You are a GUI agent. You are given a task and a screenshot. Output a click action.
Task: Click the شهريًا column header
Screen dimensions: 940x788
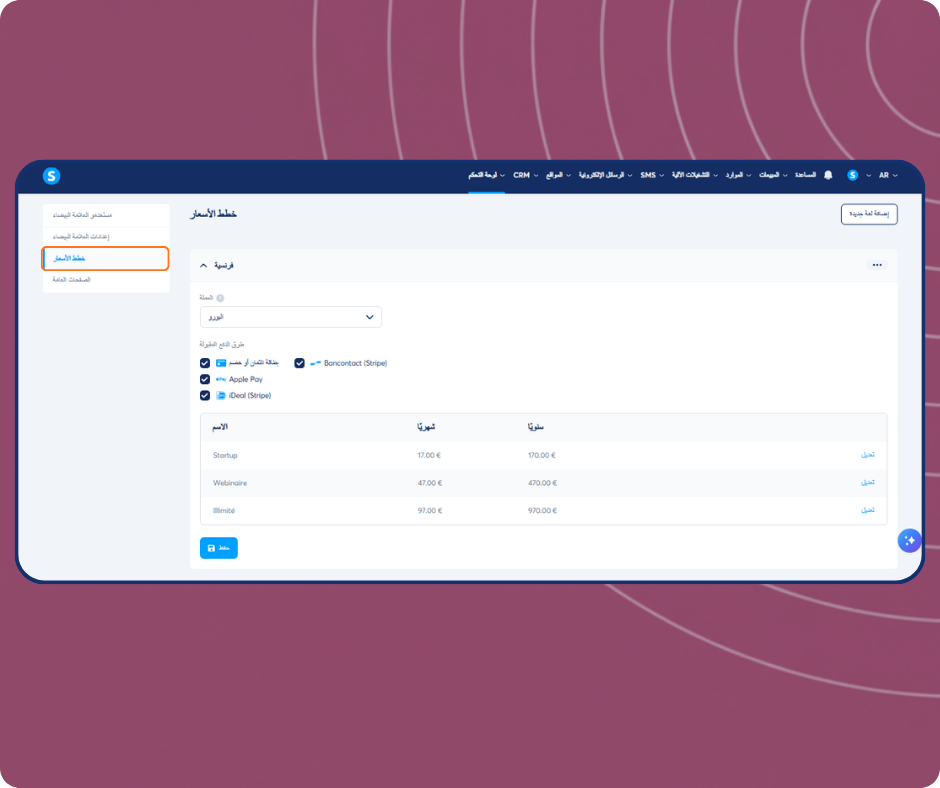(x=426, y=427)
